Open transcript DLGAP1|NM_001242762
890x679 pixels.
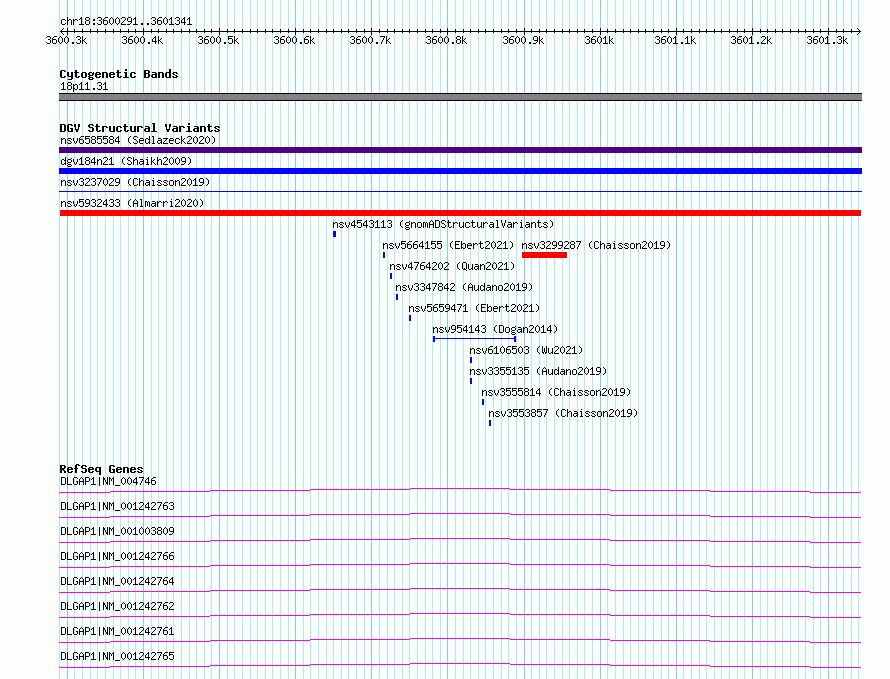click(117, 606)
